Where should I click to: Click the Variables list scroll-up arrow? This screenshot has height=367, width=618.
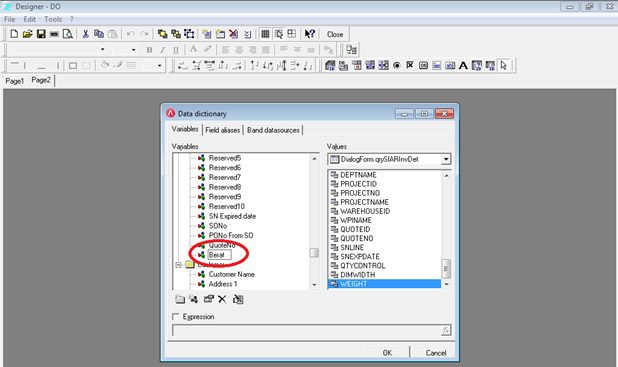click(314, 158)
